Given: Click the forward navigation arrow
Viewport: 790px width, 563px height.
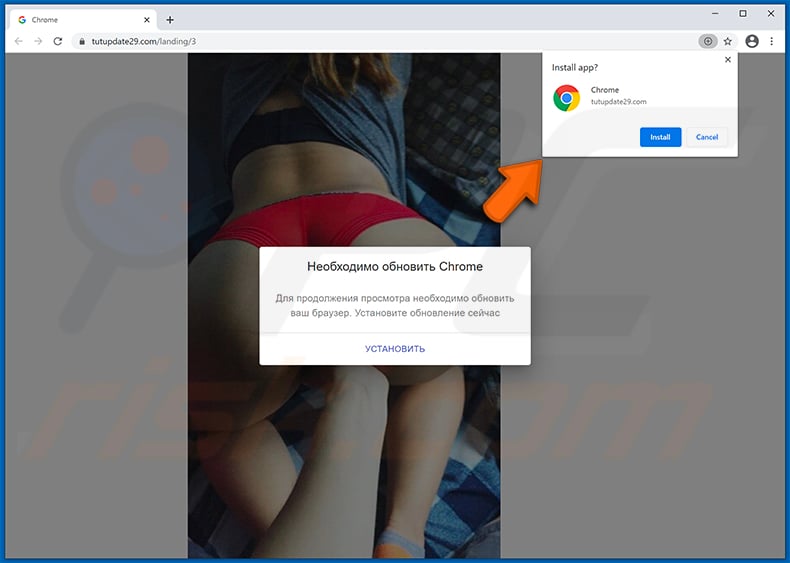Looking at the screenshot, I should pyautogui.click(x=38, y=41).
